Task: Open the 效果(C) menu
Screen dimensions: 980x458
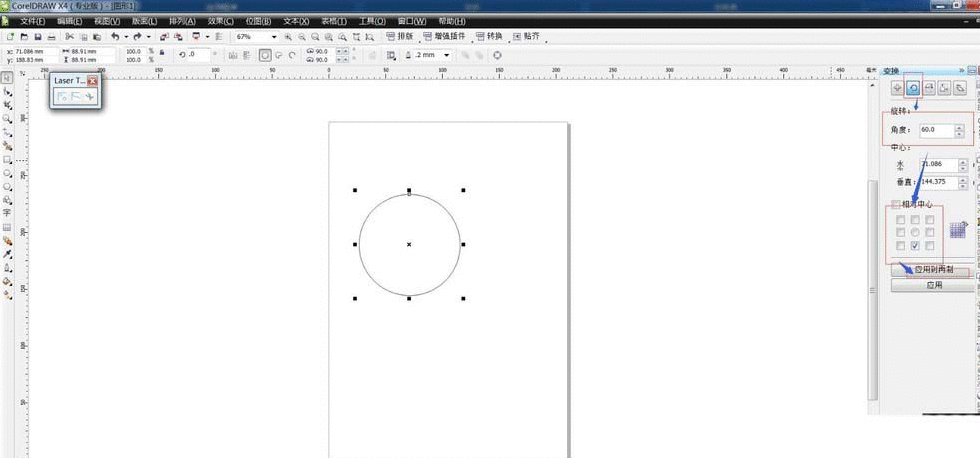Action: pyautogui.click(x=220, y=21)
